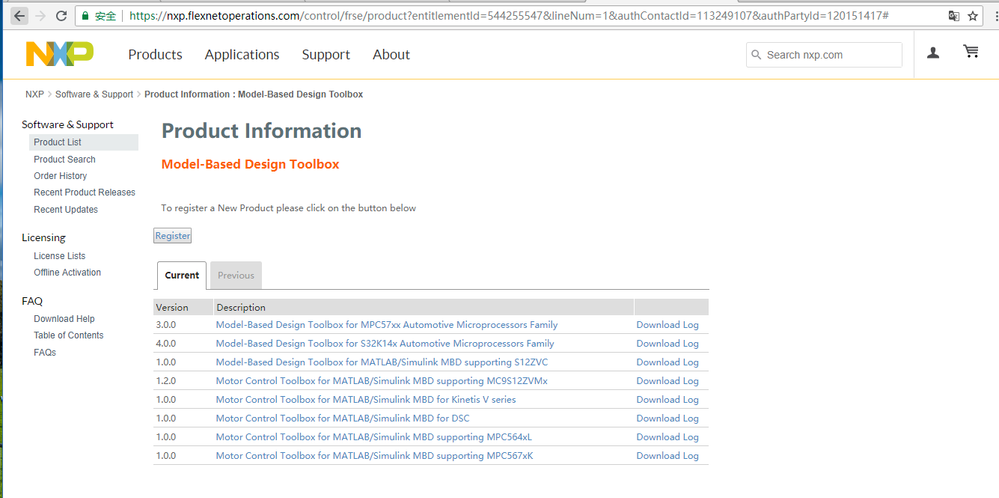Open Motor Control Toolbox MPC567xK link
Viewport: 999px width, 498px height.
coord(375,456)
